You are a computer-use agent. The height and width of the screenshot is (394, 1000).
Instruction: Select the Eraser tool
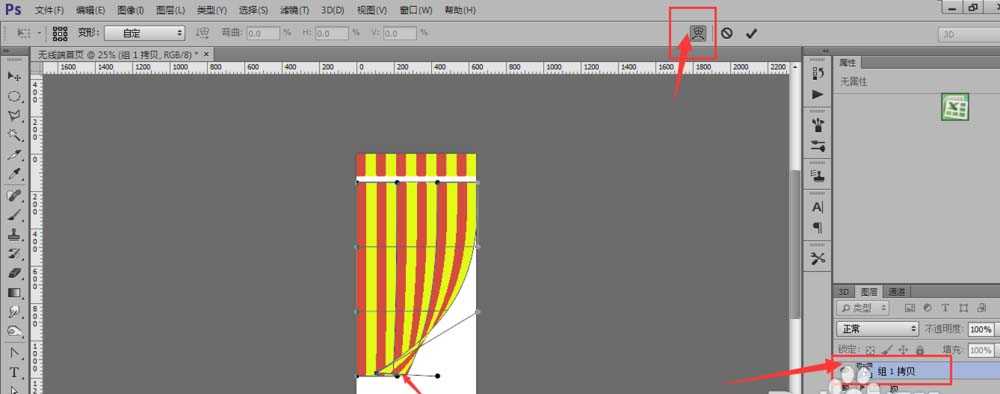tap(14, 273)
